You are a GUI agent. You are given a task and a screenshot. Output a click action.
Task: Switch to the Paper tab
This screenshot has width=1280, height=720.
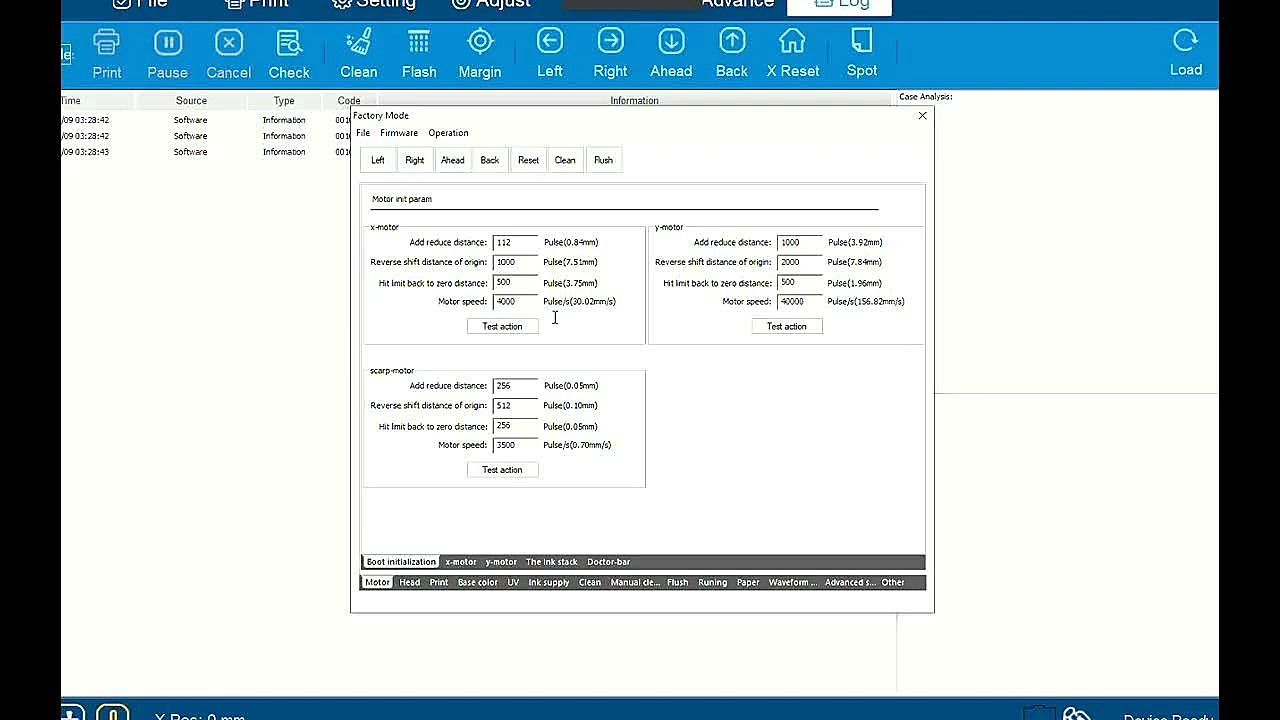pyautogui.click(x=748, y=582)
